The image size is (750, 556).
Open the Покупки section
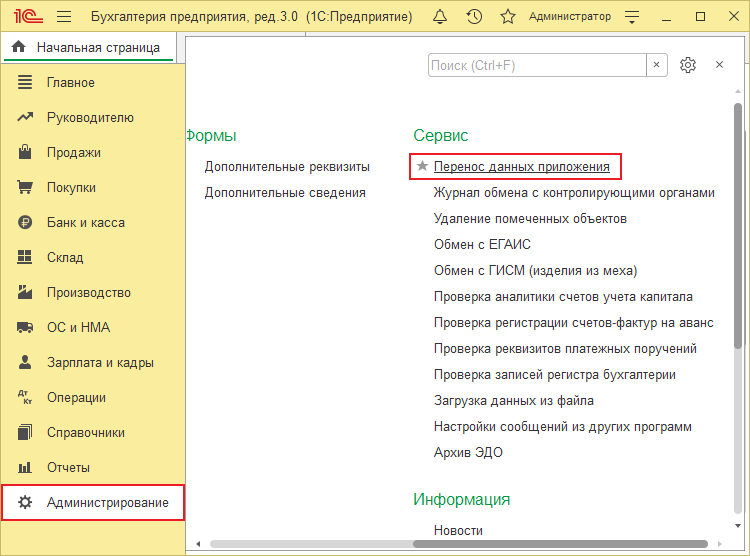71,188
